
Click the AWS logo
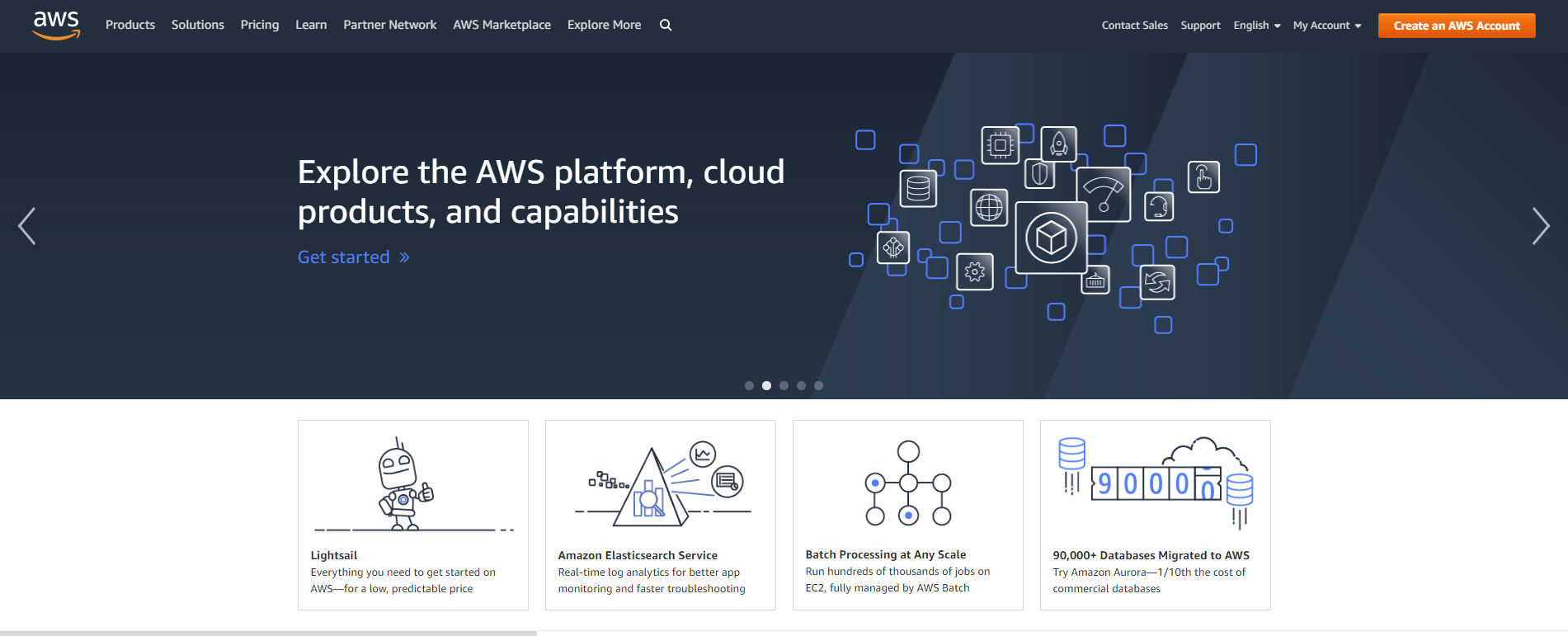coord(56,26)
